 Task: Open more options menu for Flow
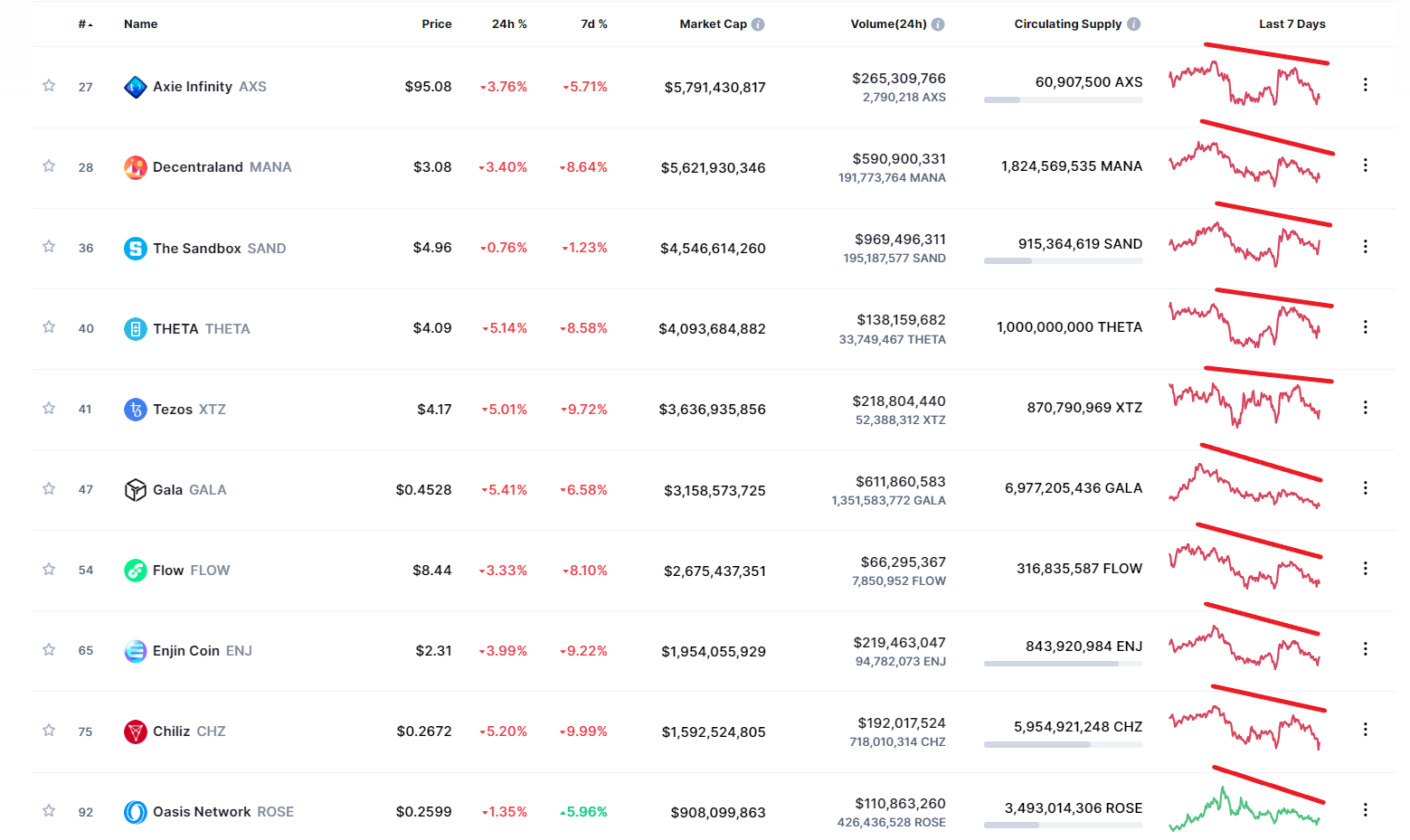[x=1365, y=569]
